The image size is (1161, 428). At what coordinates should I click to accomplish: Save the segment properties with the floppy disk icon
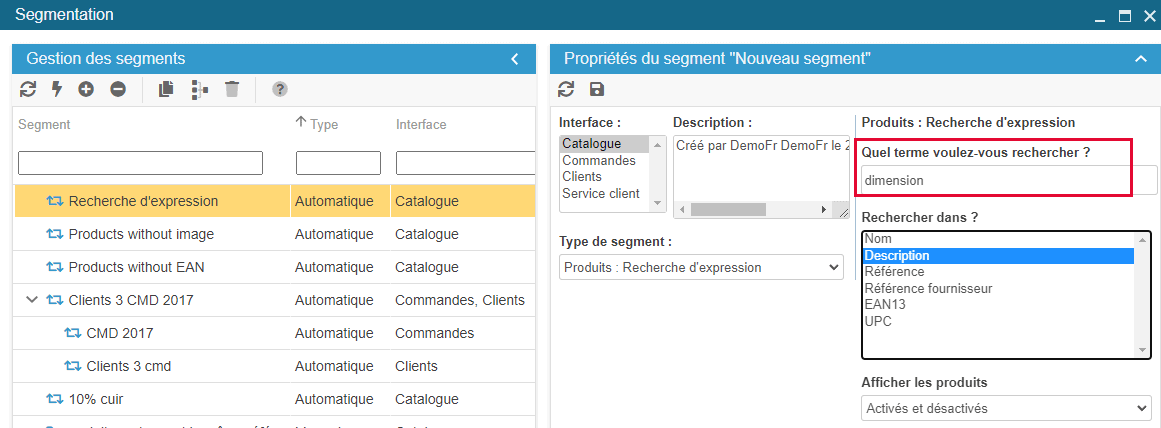pos(597,89)
